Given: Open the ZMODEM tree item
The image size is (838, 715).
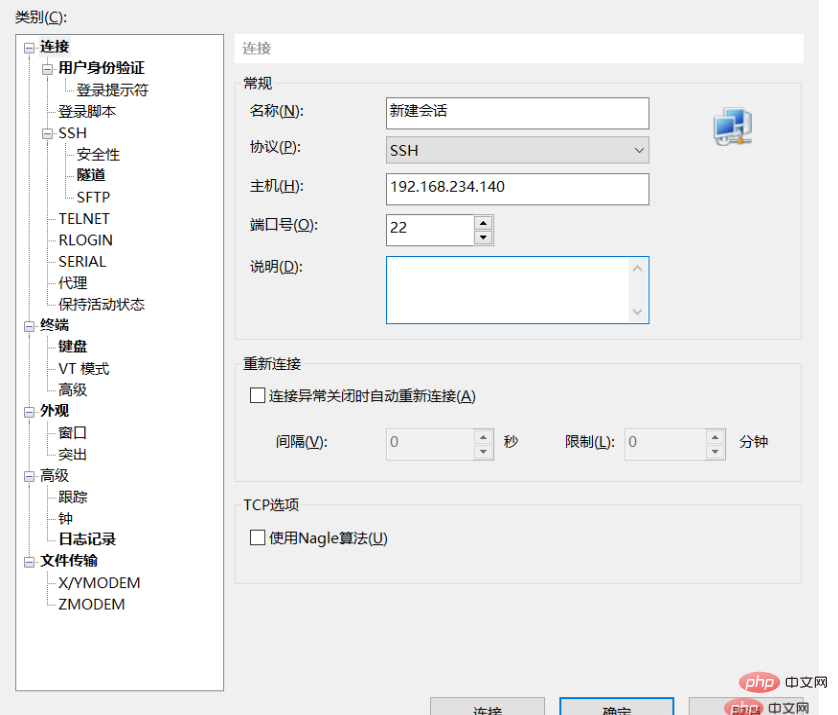Looking at the screenshot, I should (92, 604).
